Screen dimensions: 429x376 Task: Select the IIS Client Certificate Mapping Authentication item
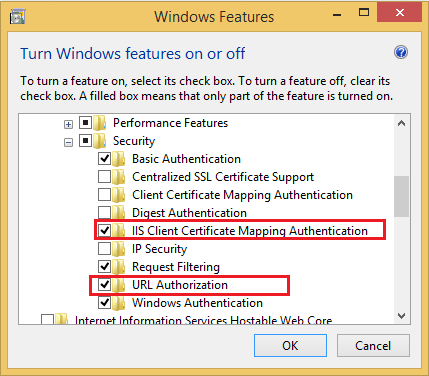(250, 231)
